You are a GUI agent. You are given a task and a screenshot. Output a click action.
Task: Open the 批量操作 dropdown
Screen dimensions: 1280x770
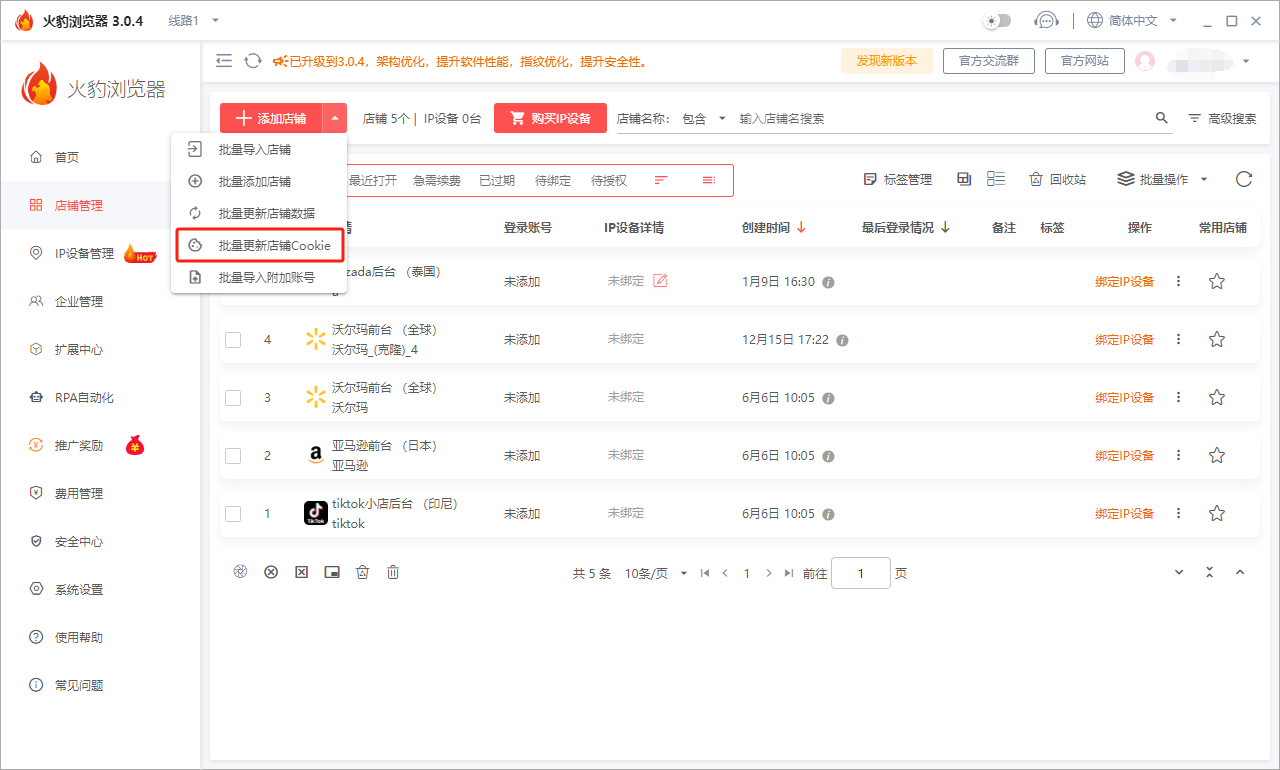(1162, 180)
